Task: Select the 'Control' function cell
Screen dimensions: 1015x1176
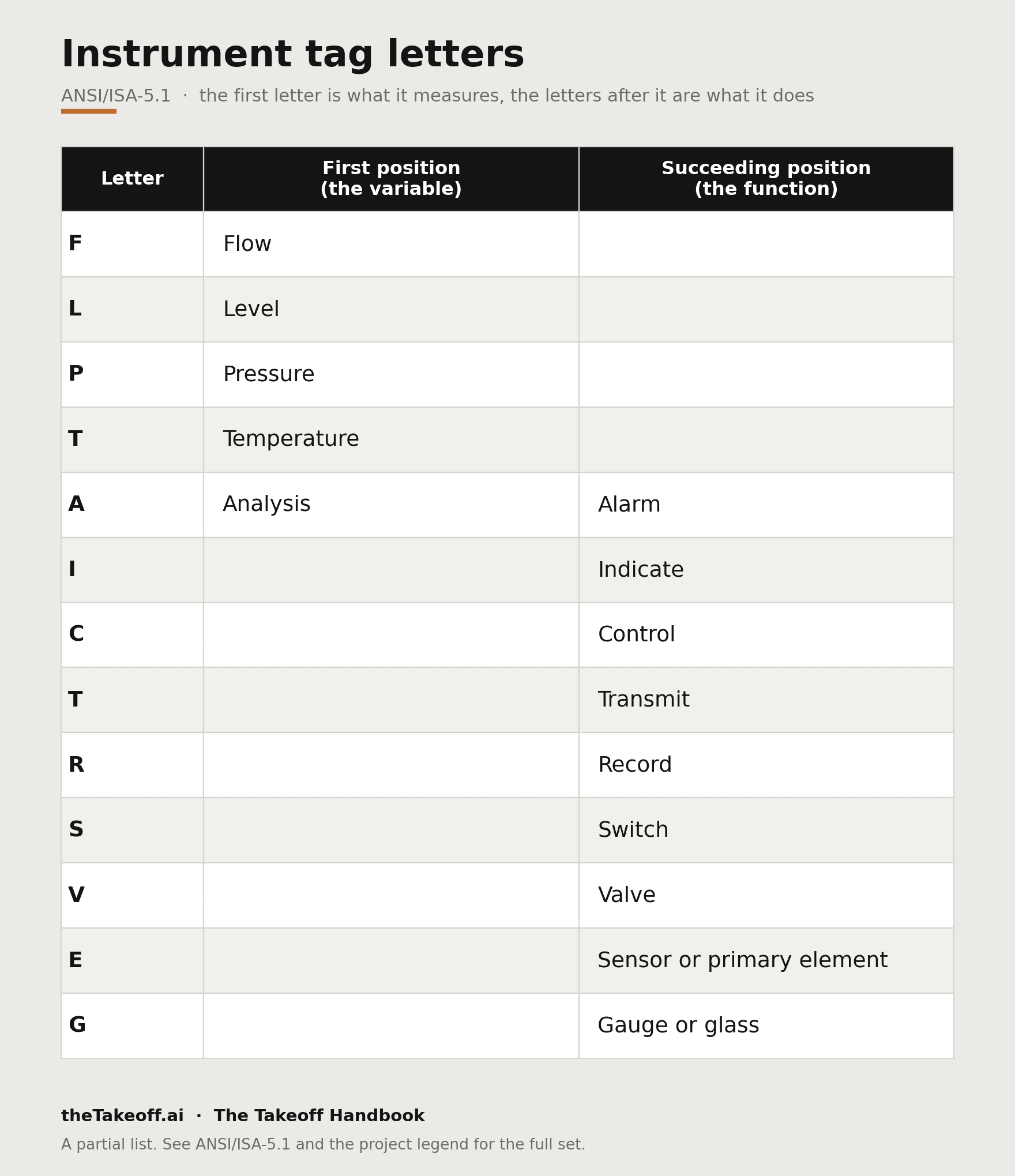Action: [766, 635]
